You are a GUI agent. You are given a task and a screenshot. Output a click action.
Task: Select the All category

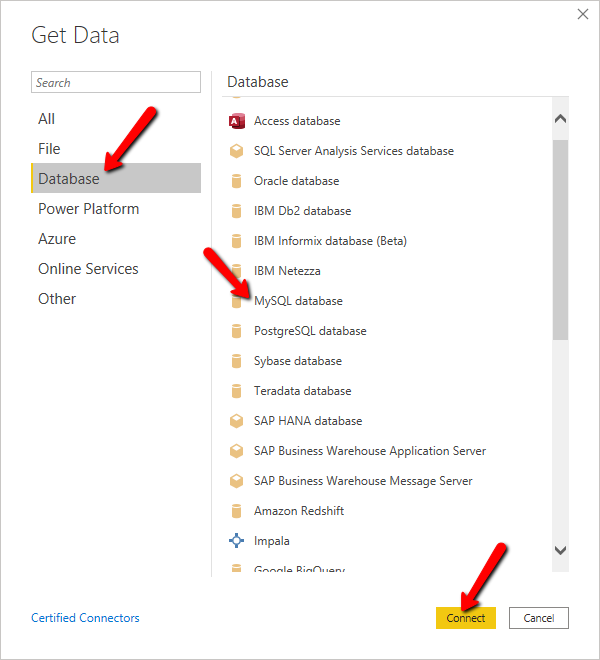[116, 119]
